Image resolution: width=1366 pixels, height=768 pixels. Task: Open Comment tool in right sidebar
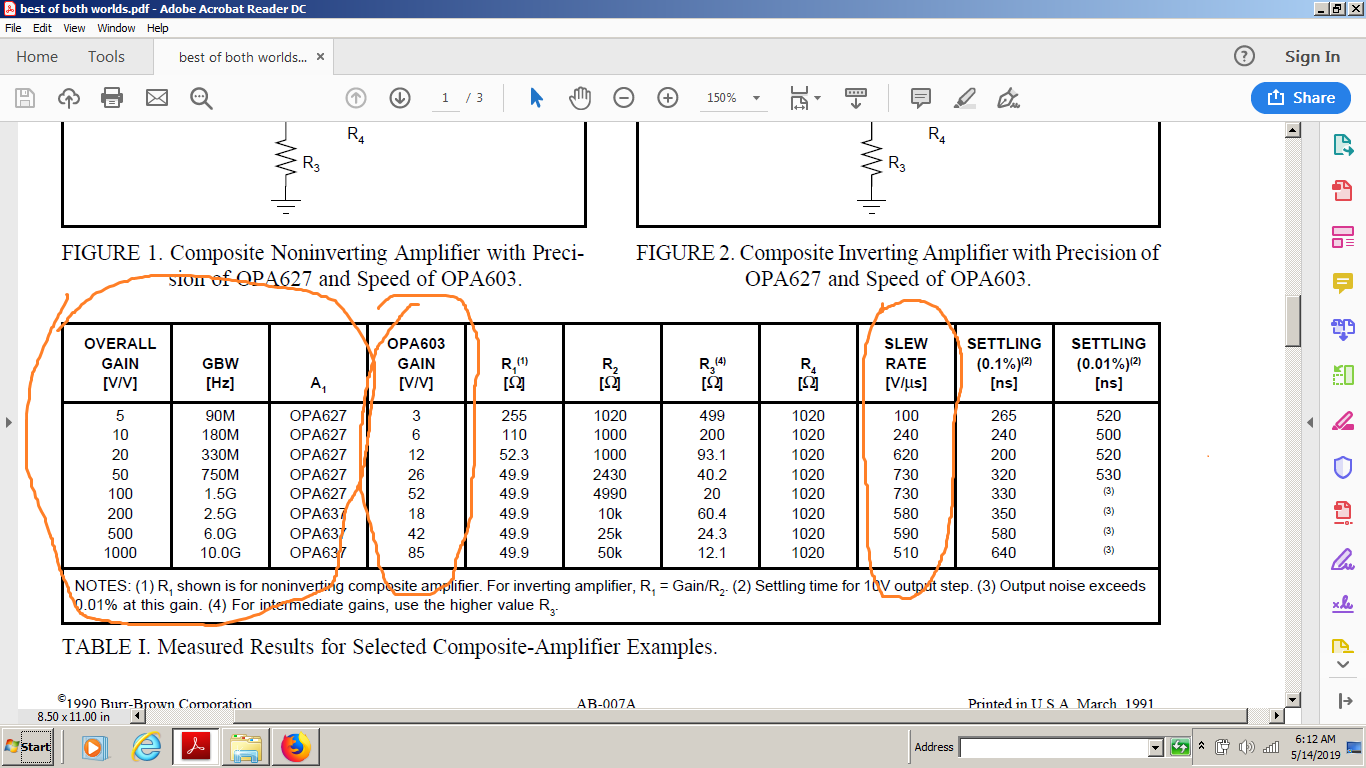click(x=1343, y=283)
